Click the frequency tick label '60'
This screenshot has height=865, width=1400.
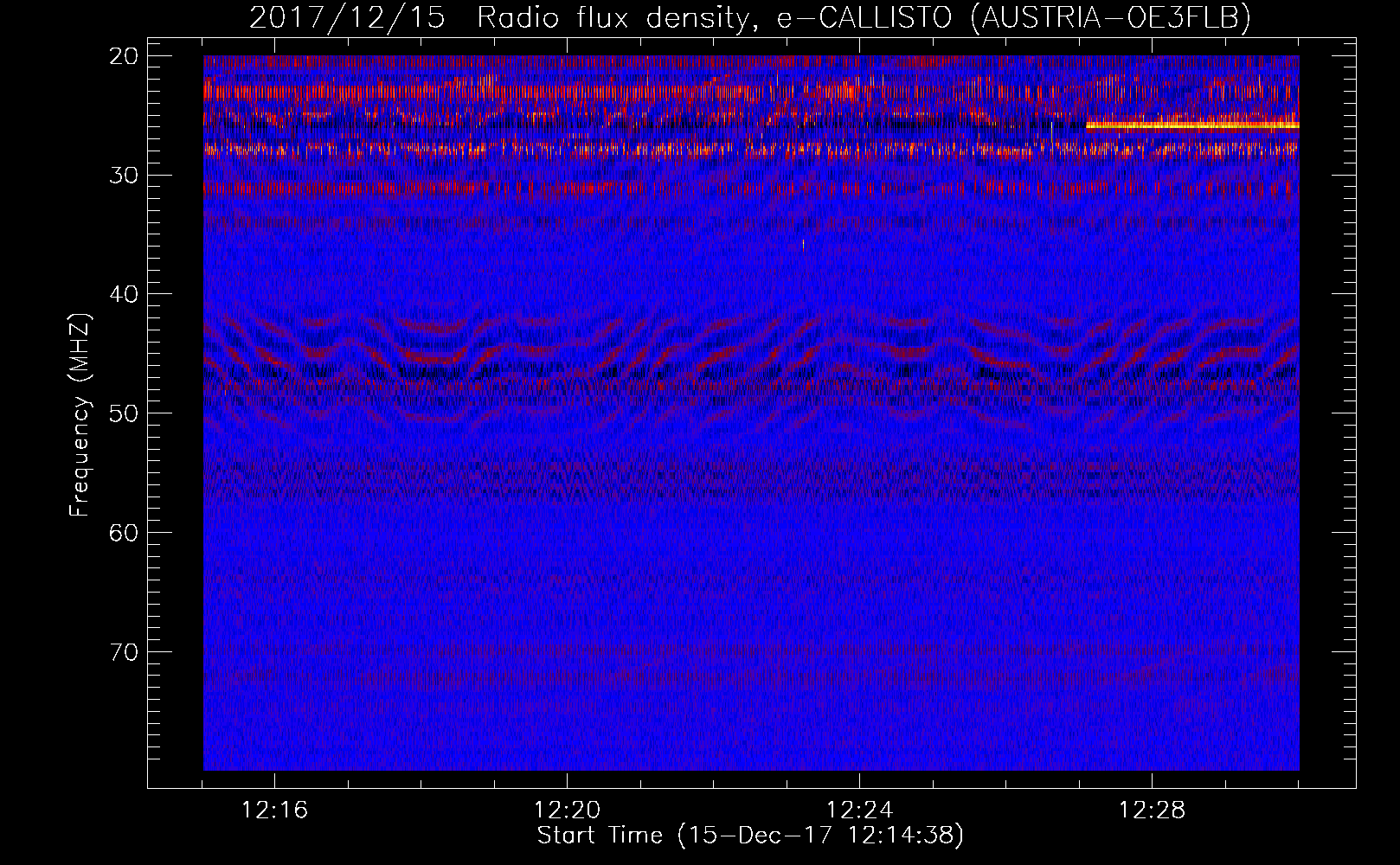pyautogui.click(x=125, y=533)
